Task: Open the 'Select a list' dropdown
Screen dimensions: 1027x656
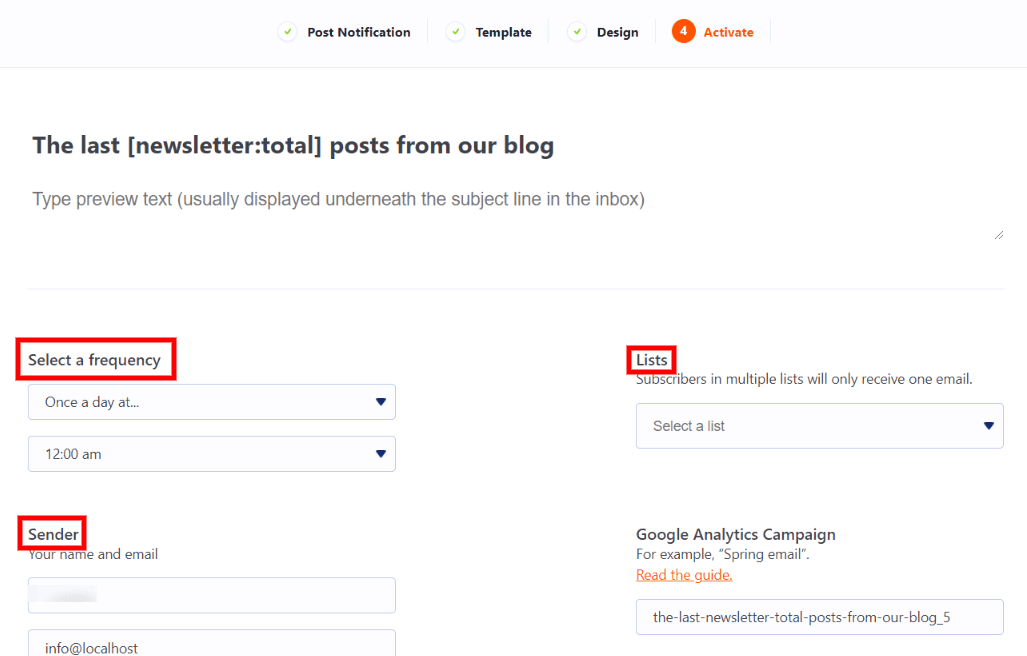Action: click(x=819, y=426)
